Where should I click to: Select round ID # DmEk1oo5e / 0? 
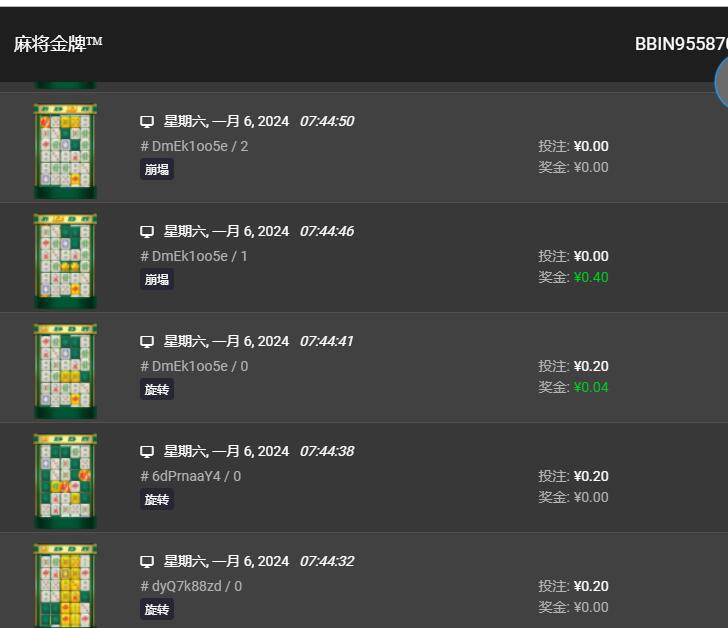click(194, 366)
